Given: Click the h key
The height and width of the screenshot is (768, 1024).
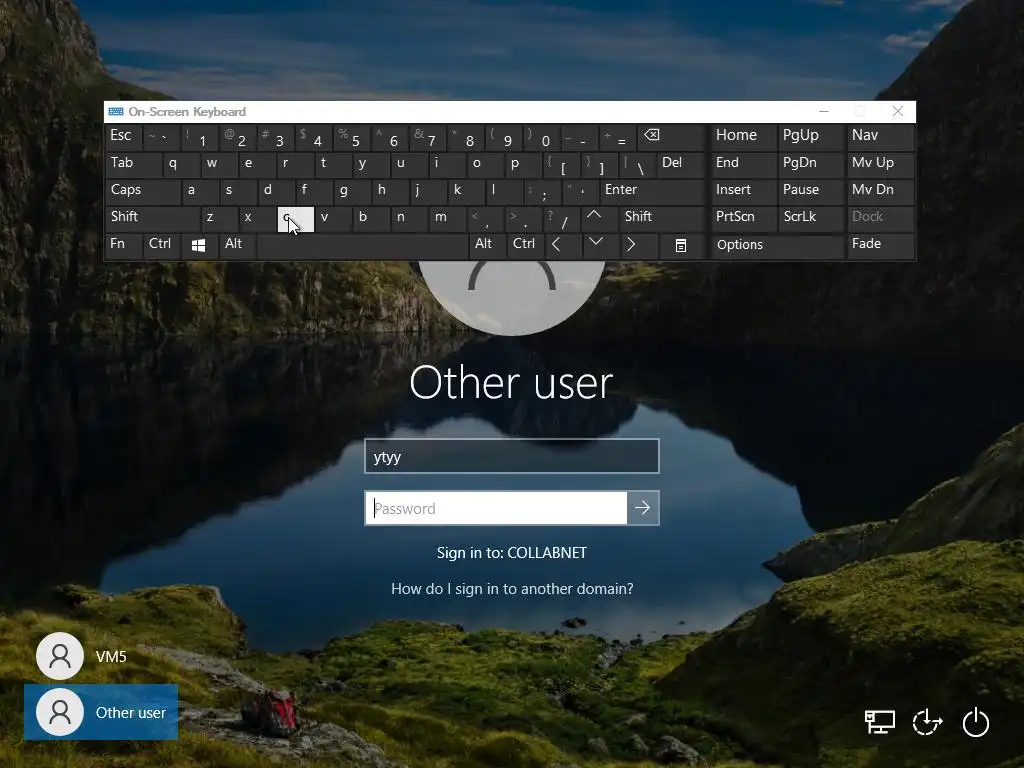Looking at the screenshot, I should [390, 191].
